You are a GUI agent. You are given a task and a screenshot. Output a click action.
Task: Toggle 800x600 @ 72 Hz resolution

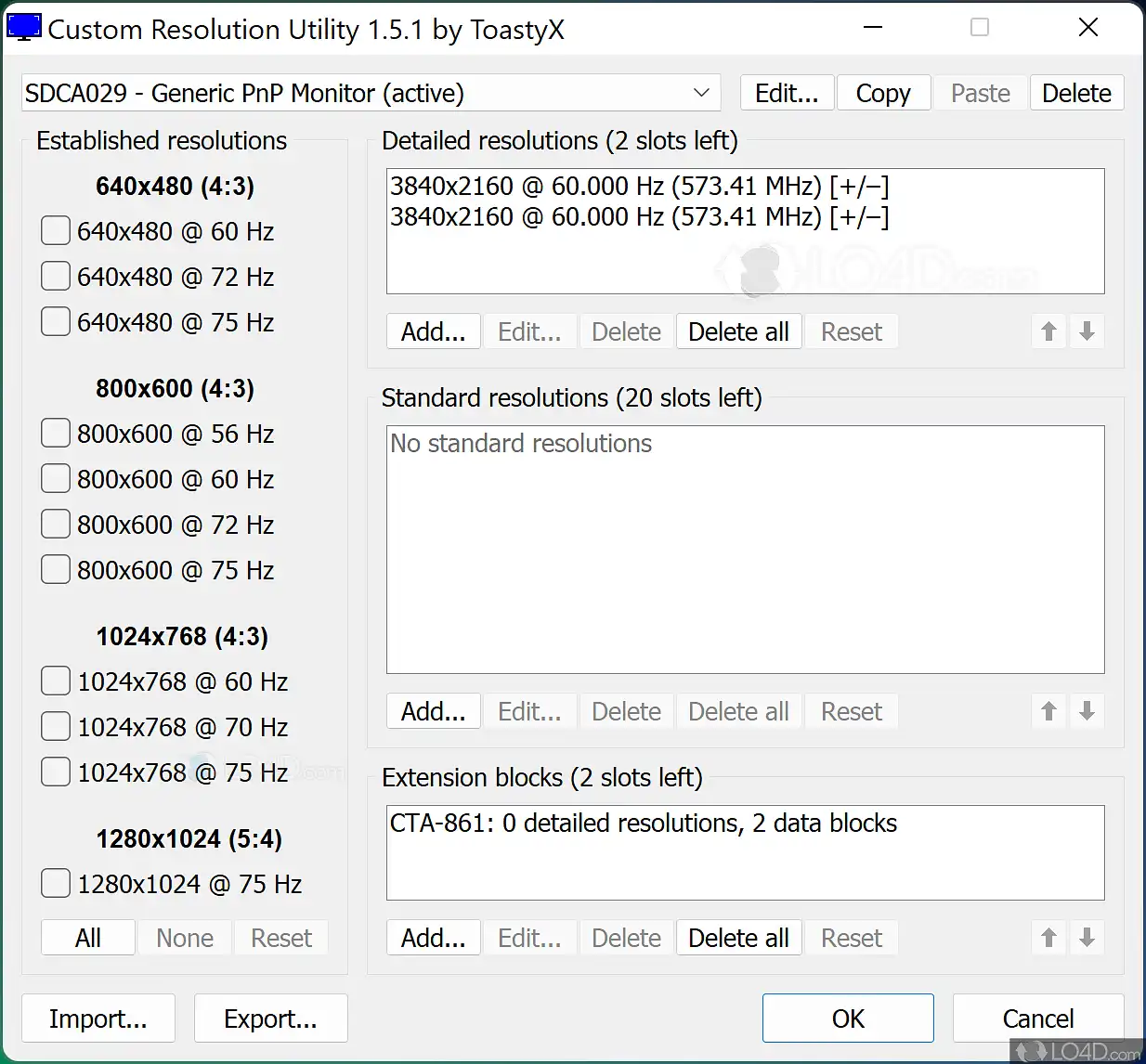56,525
